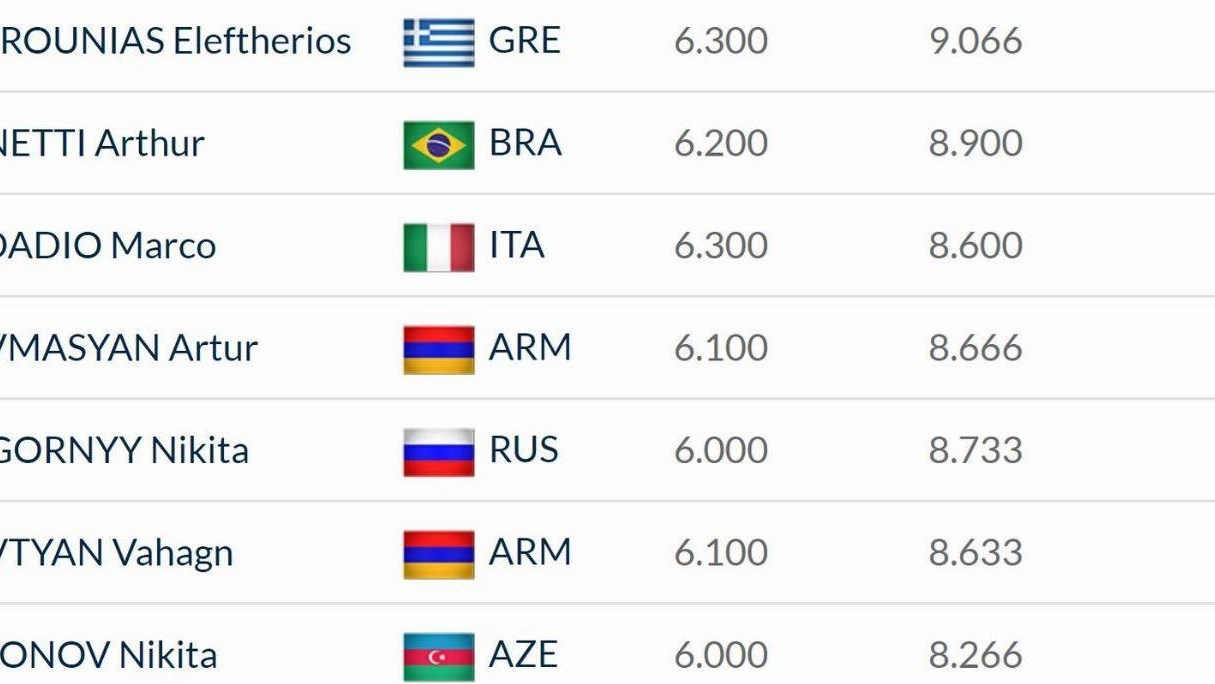This screenshot has width=1215, height=684.
Task: Click the Armenian flag in Vahagn's row
Action: [x=438, y=554]
